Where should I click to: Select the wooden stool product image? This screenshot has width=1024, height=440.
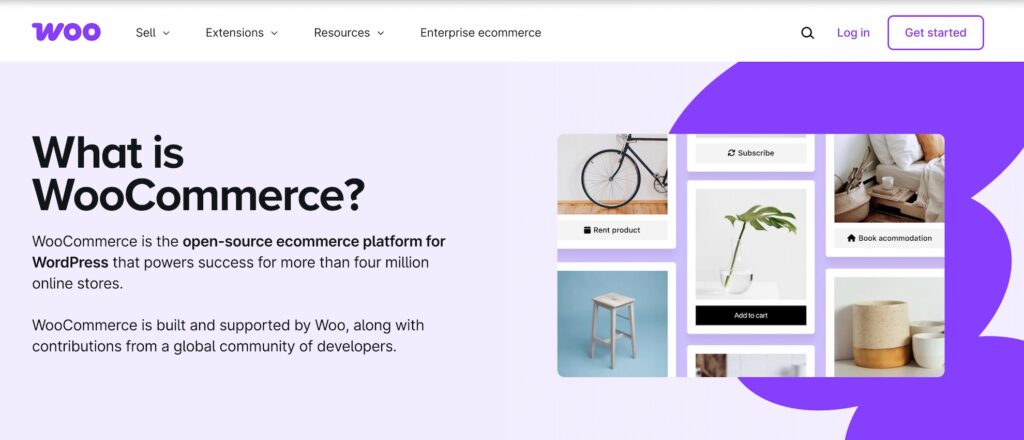(612, 324)
